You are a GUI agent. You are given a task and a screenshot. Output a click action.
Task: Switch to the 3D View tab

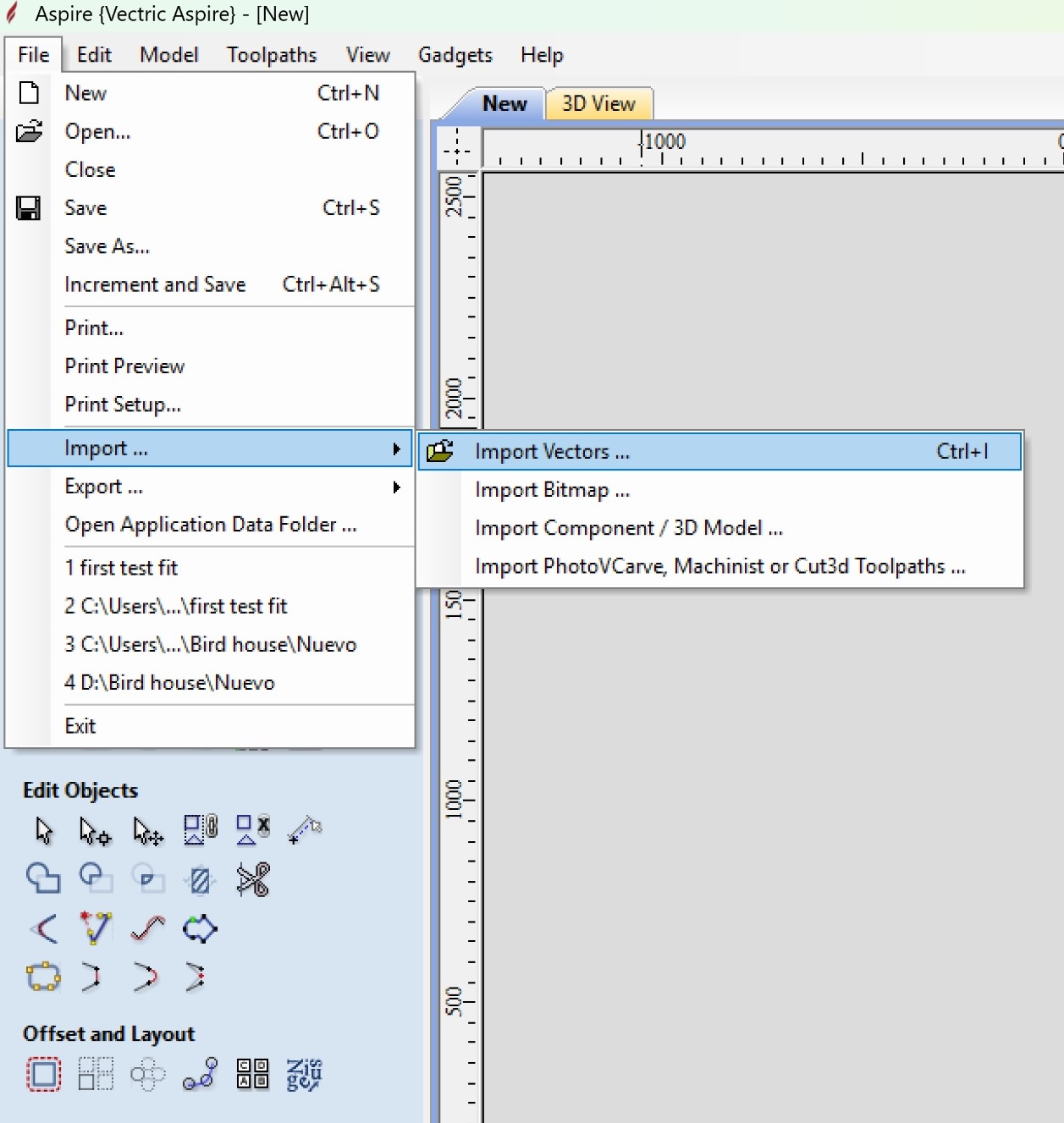(598, 104)
